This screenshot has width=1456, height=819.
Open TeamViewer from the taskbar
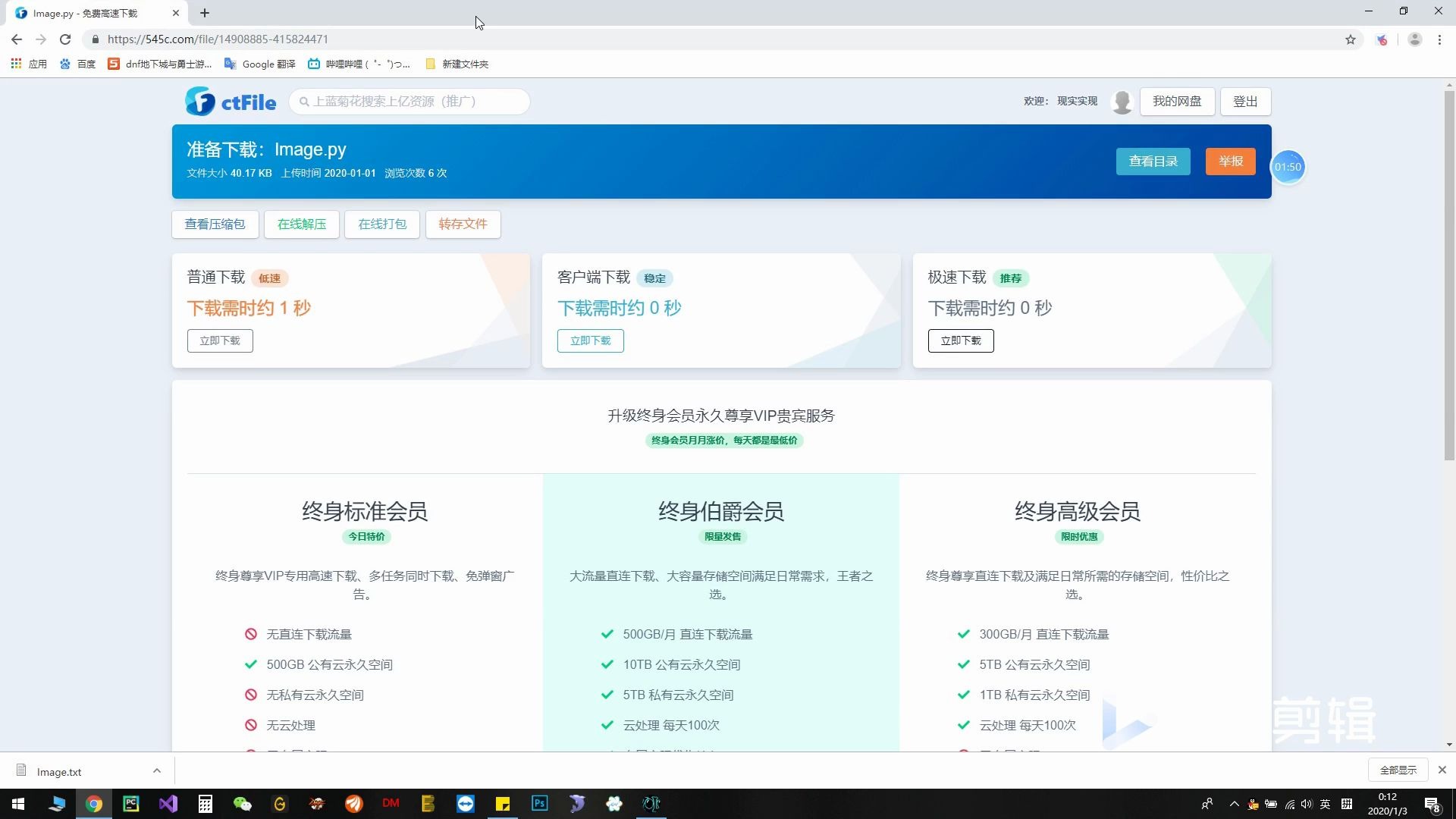pos(466,804)
